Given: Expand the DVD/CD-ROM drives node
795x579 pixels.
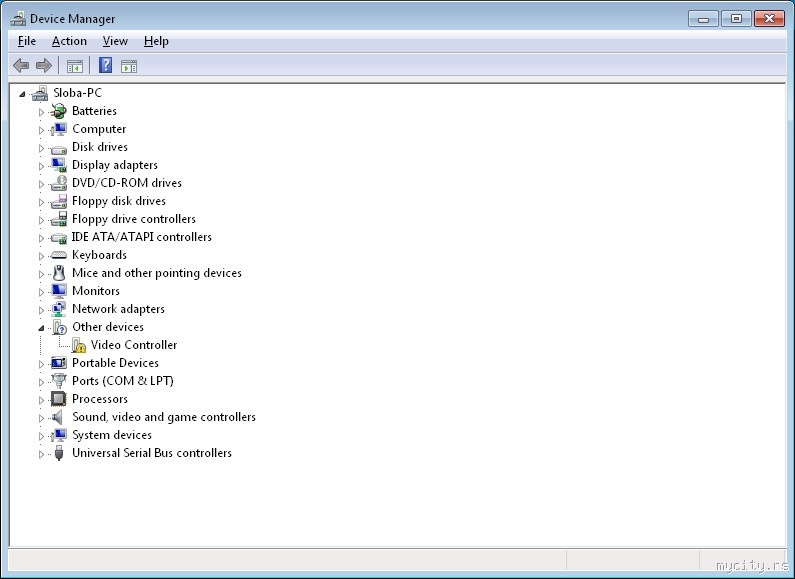Looking at the screenshot, I should click(42, 184).
